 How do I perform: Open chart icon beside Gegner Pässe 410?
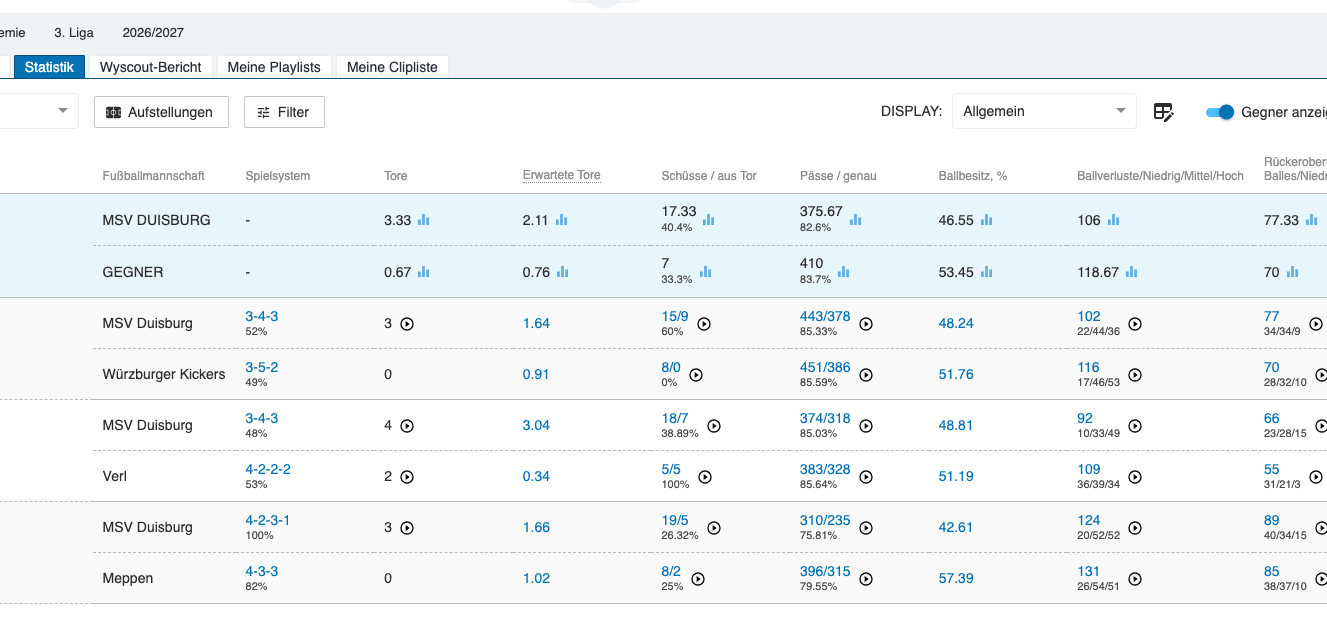843,271
